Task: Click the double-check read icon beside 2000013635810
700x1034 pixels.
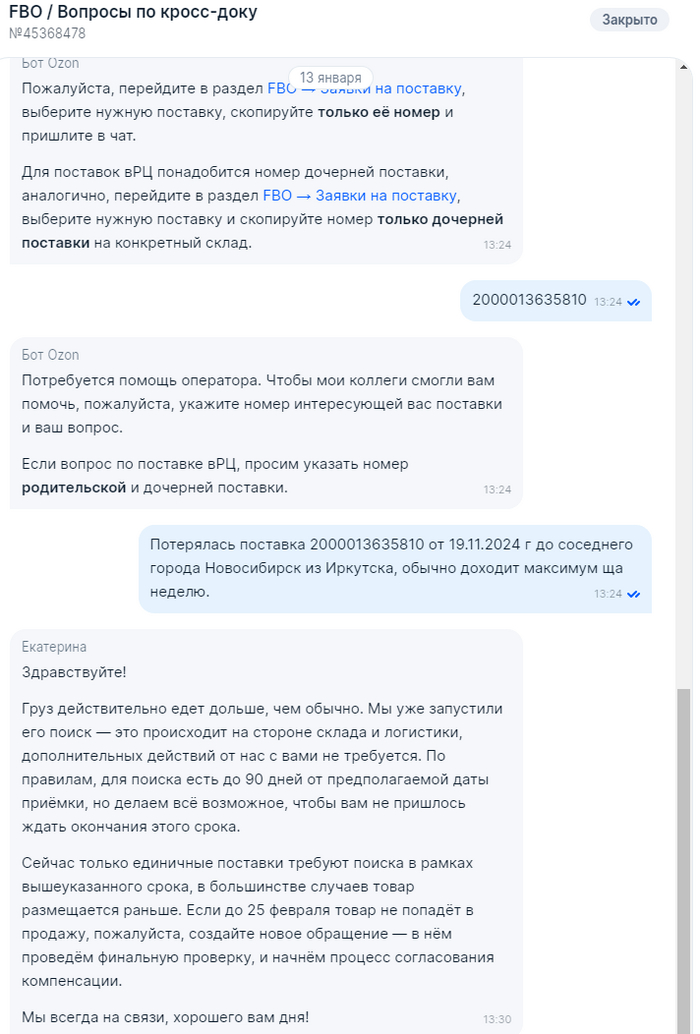Action: (633, 301)
